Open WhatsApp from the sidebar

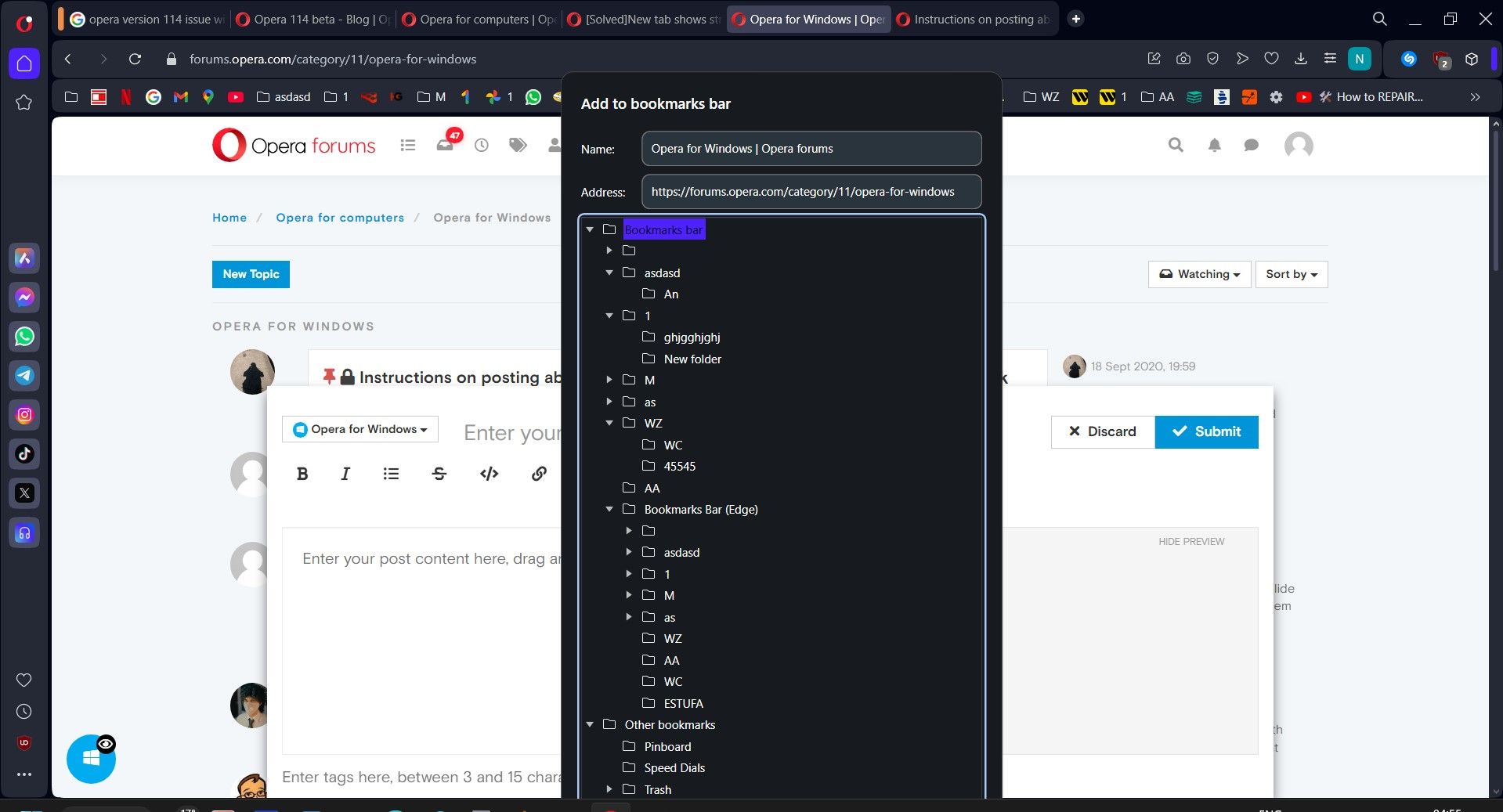tap(24, 337)
